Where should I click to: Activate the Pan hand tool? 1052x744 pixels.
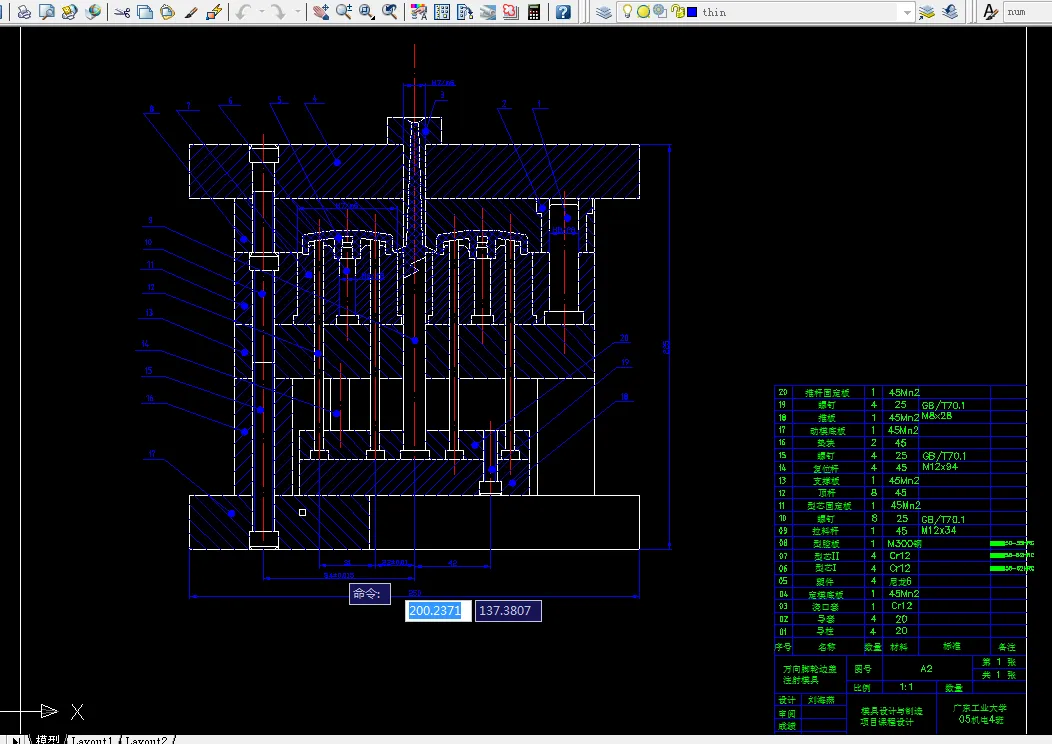[x=320, y=12]
